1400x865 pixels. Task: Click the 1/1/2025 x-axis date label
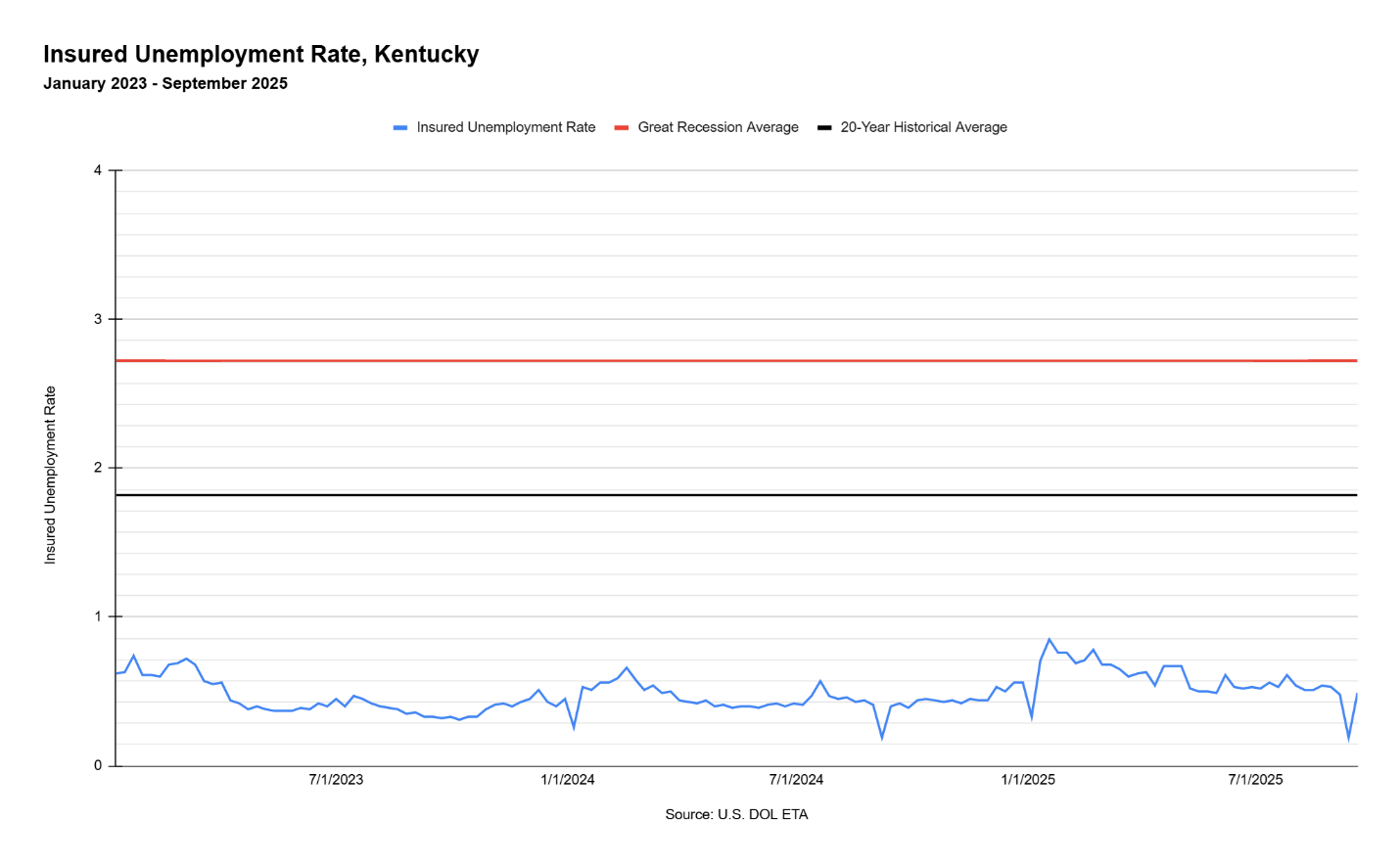point(1028,780)
